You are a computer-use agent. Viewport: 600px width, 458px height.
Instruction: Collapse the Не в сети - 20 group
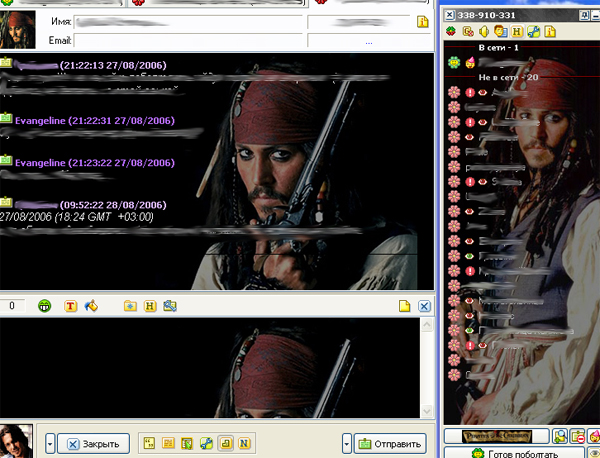508,78
